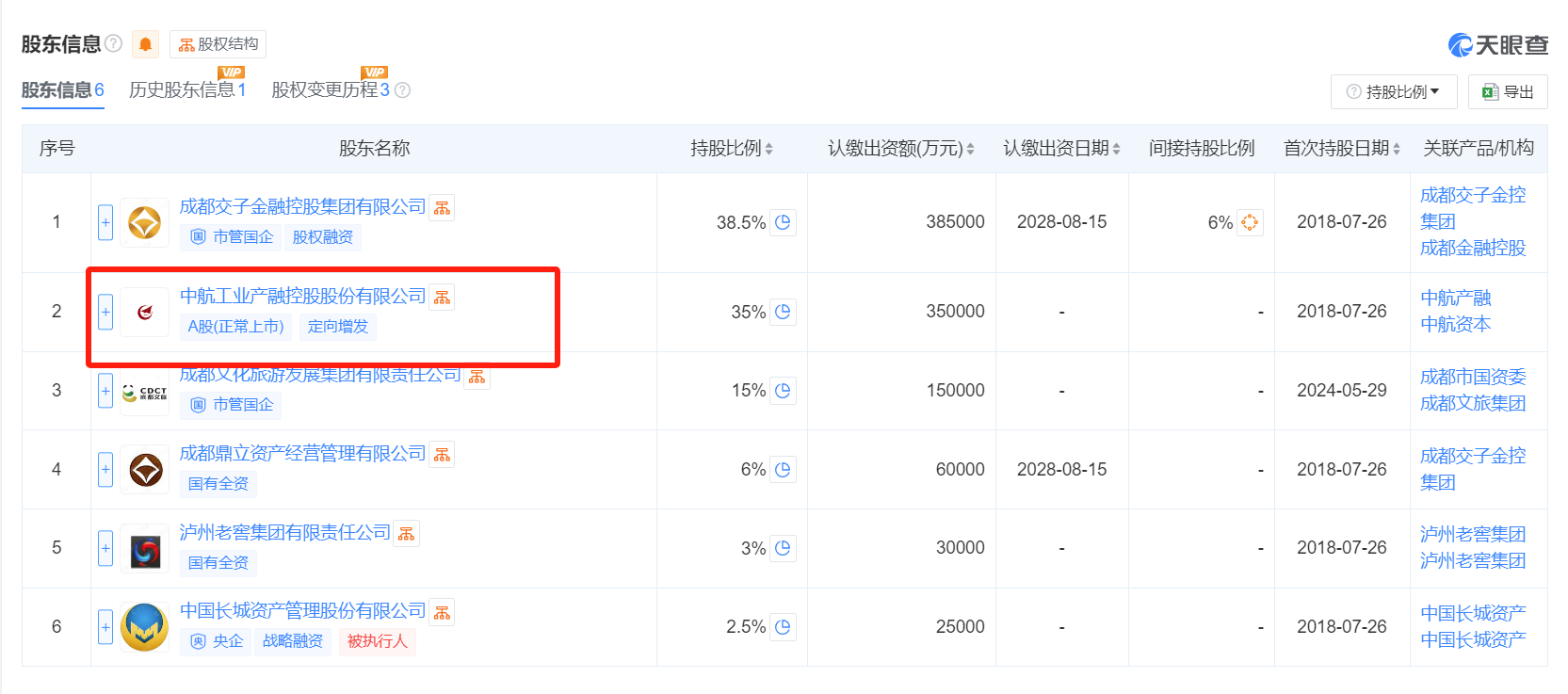
Task: Open 成都金融控股 related product link
Action: coord(1473,249)
